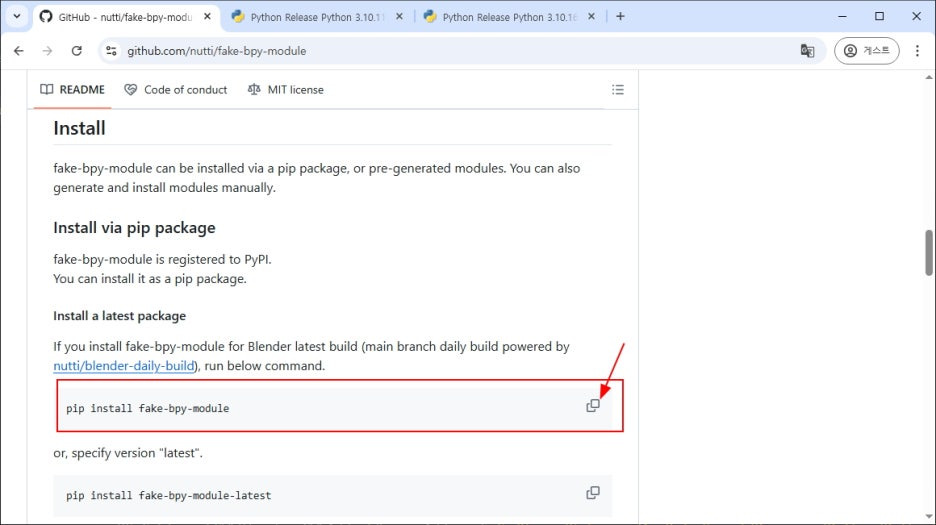This screenshot has height=525, width=936.
Task: Reload the GitHub page
Action: click(x=76, y=51)
